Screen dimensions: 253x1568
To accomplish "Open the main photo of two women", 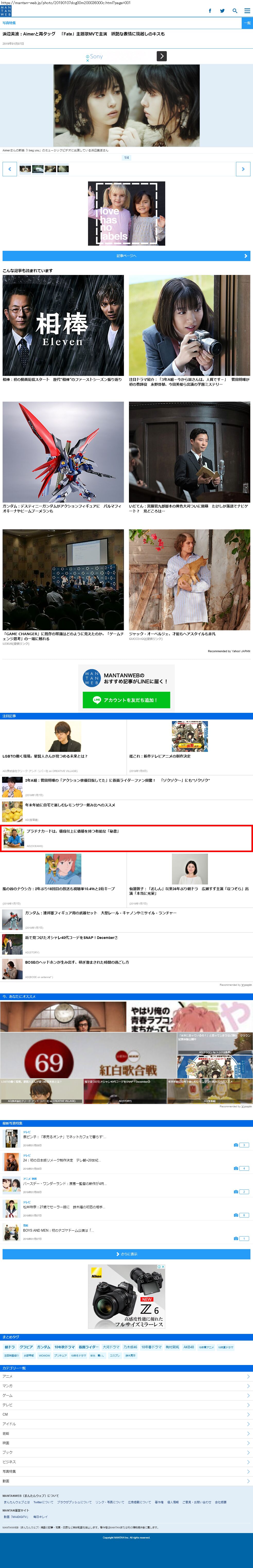I will point(126,105).
